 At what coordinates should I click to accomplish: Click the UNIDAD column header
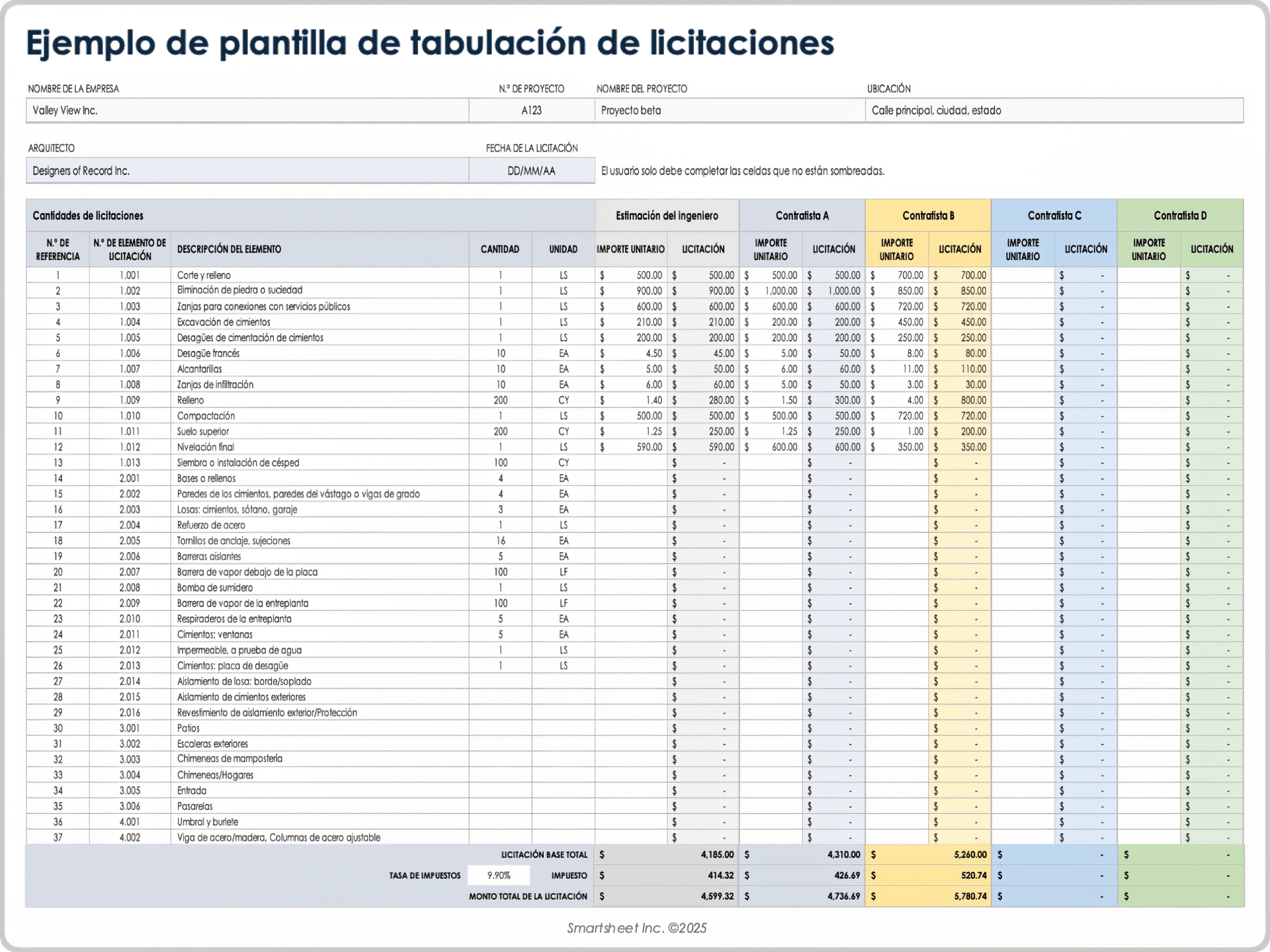(x=564, y=249)
